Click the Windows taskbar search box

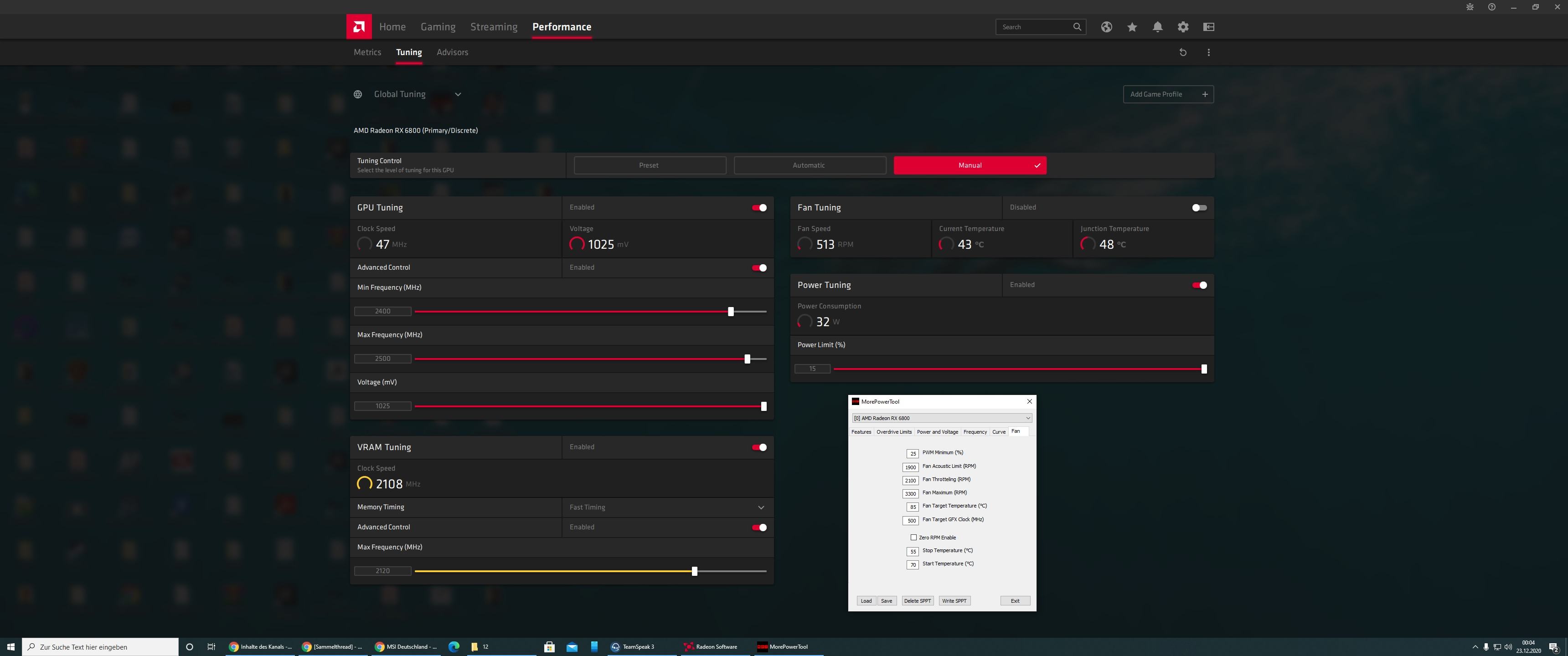point(100,647)
